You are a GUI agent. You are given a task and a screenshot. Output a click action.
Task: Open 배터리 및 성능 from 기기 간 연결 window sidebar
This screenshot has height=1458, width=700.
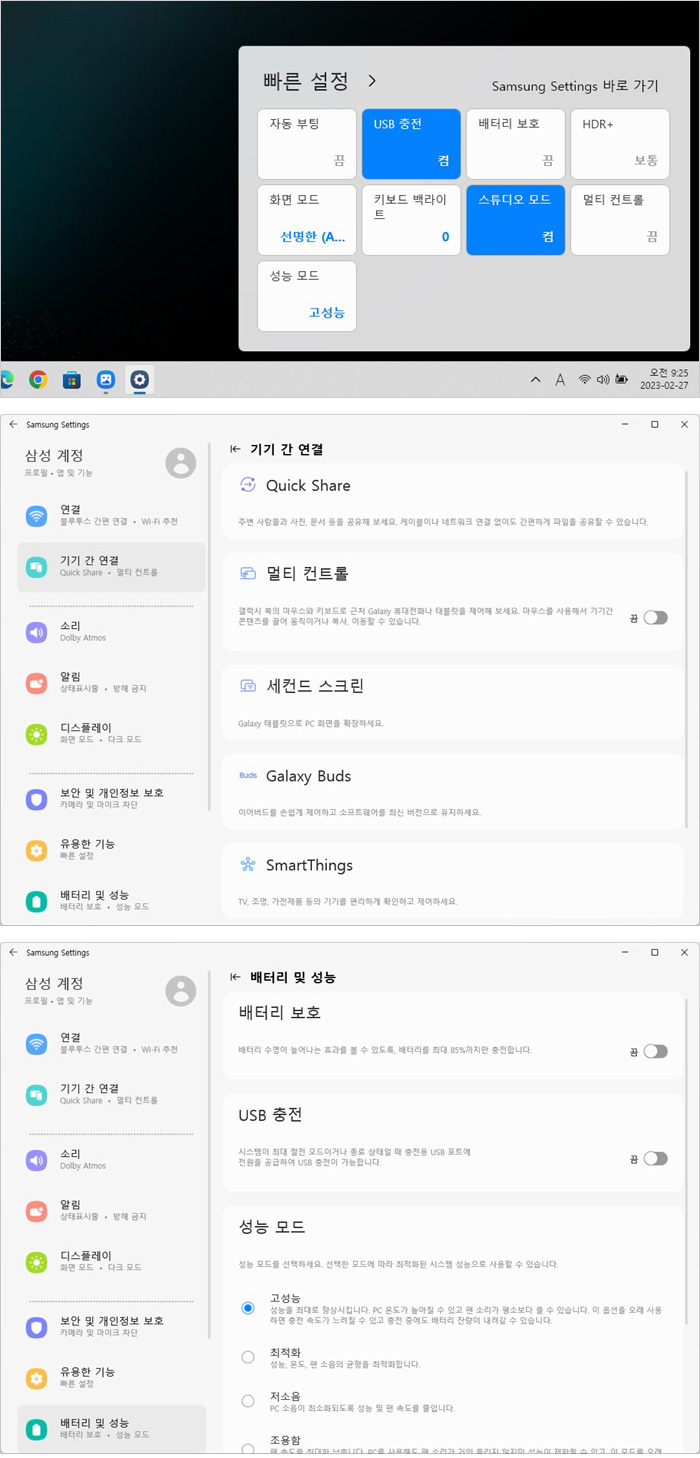[x=111, y=900]
